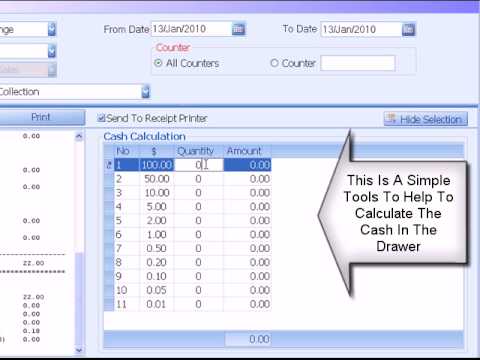
Task: Click the row 1 selector marker in the grid
Action: (109, 165)
